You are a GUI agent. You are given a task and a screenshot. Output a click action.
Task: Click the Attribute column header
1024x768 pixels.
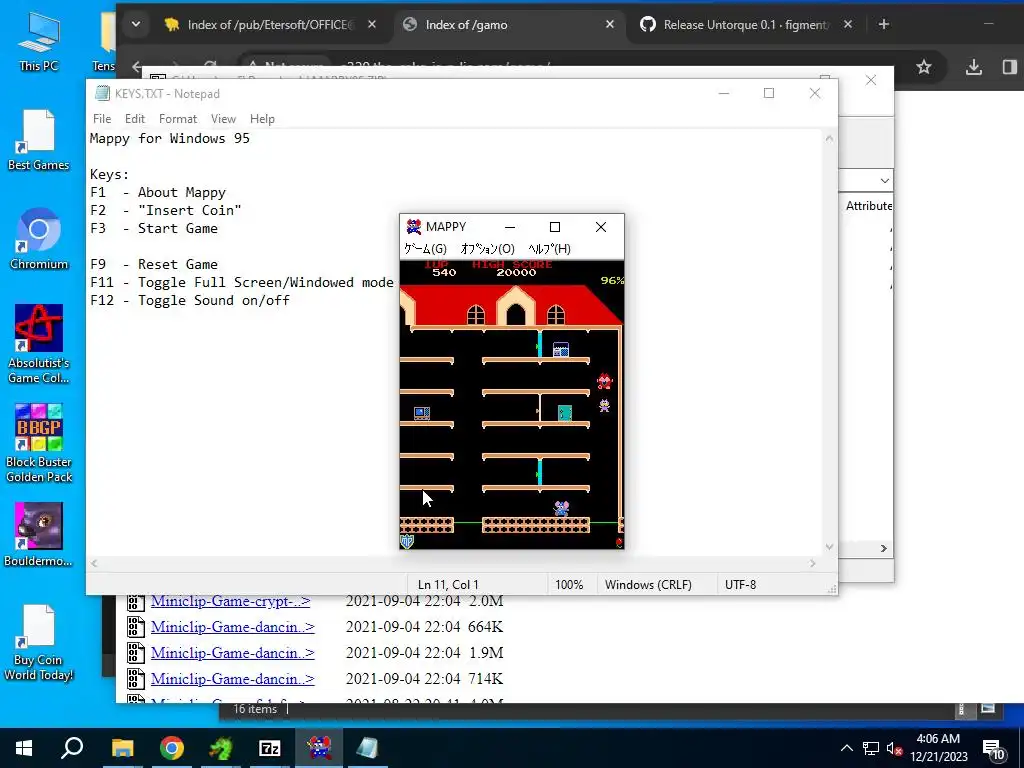[x=868, y=206]
